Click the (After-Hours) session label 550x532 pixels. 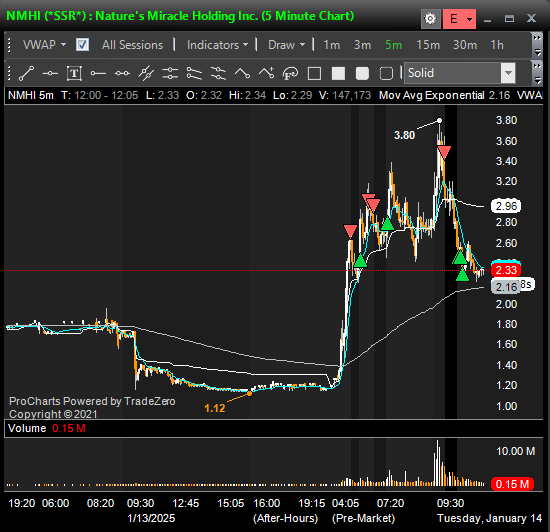pos(286,518)
